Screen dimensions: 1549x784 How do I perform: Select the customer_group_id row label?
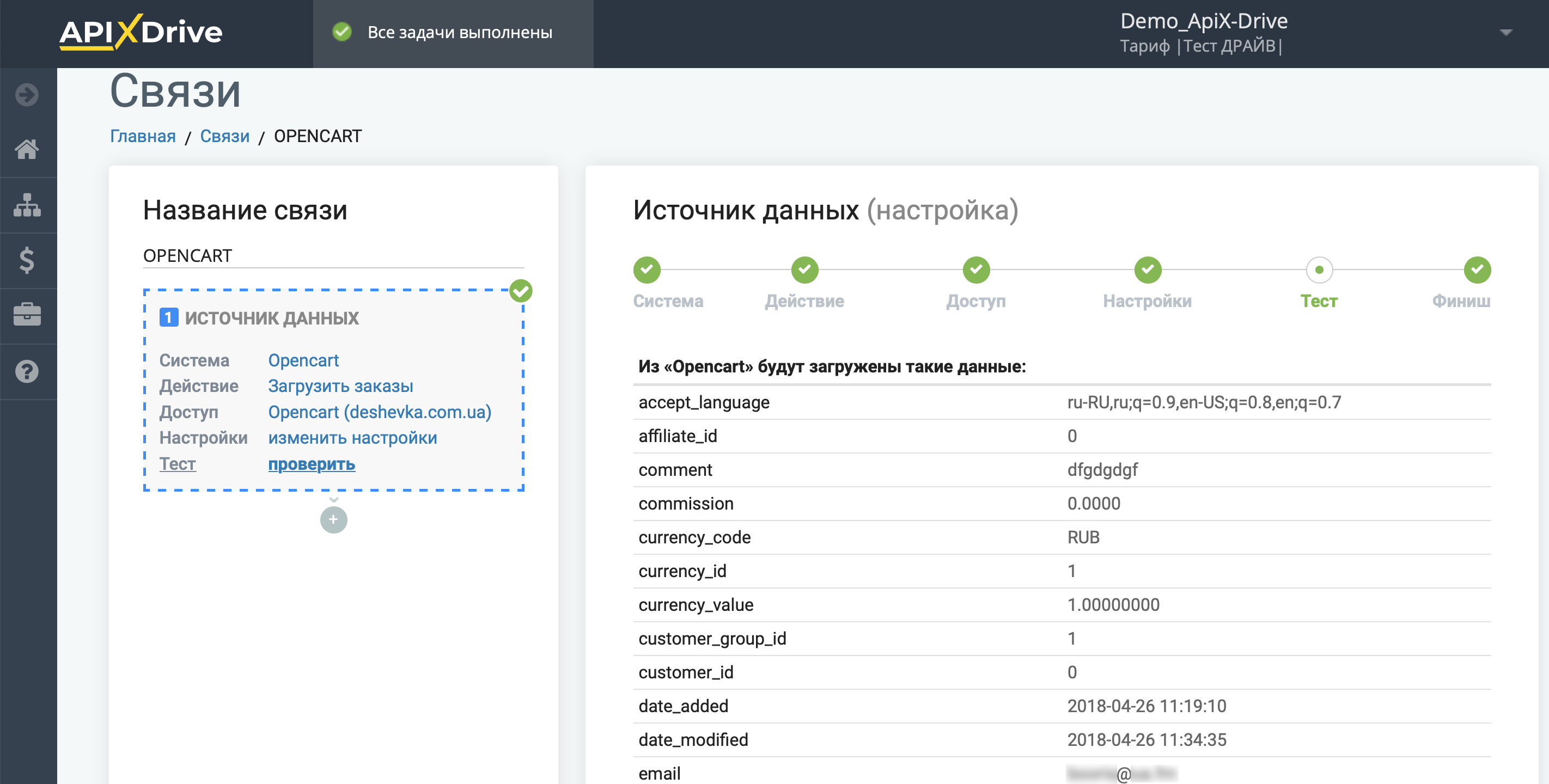pyautogui.click(x=712, y=639)
